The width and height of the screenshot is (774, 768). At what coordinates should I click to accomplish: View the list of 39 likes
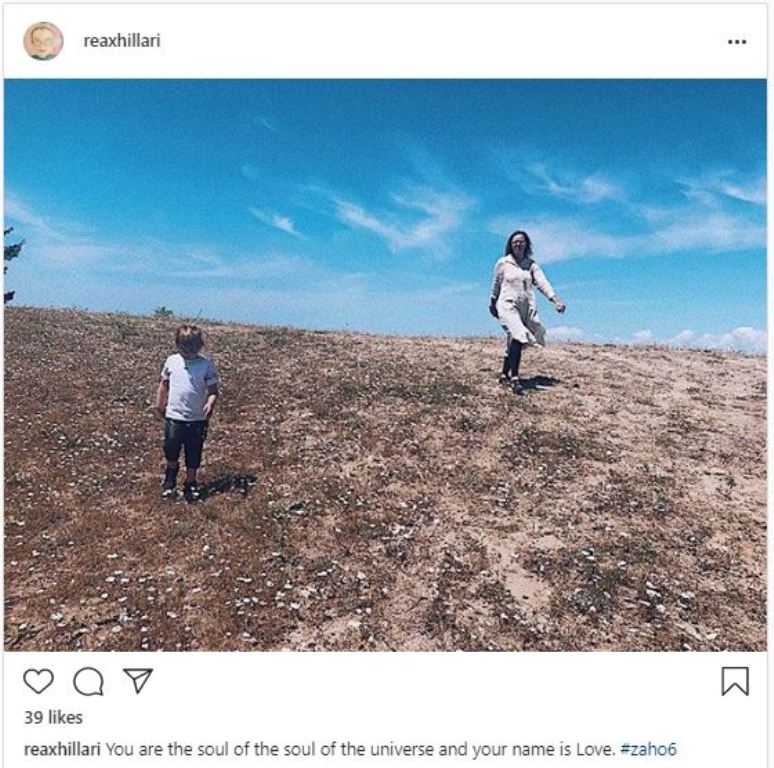[x=53, y=717]
